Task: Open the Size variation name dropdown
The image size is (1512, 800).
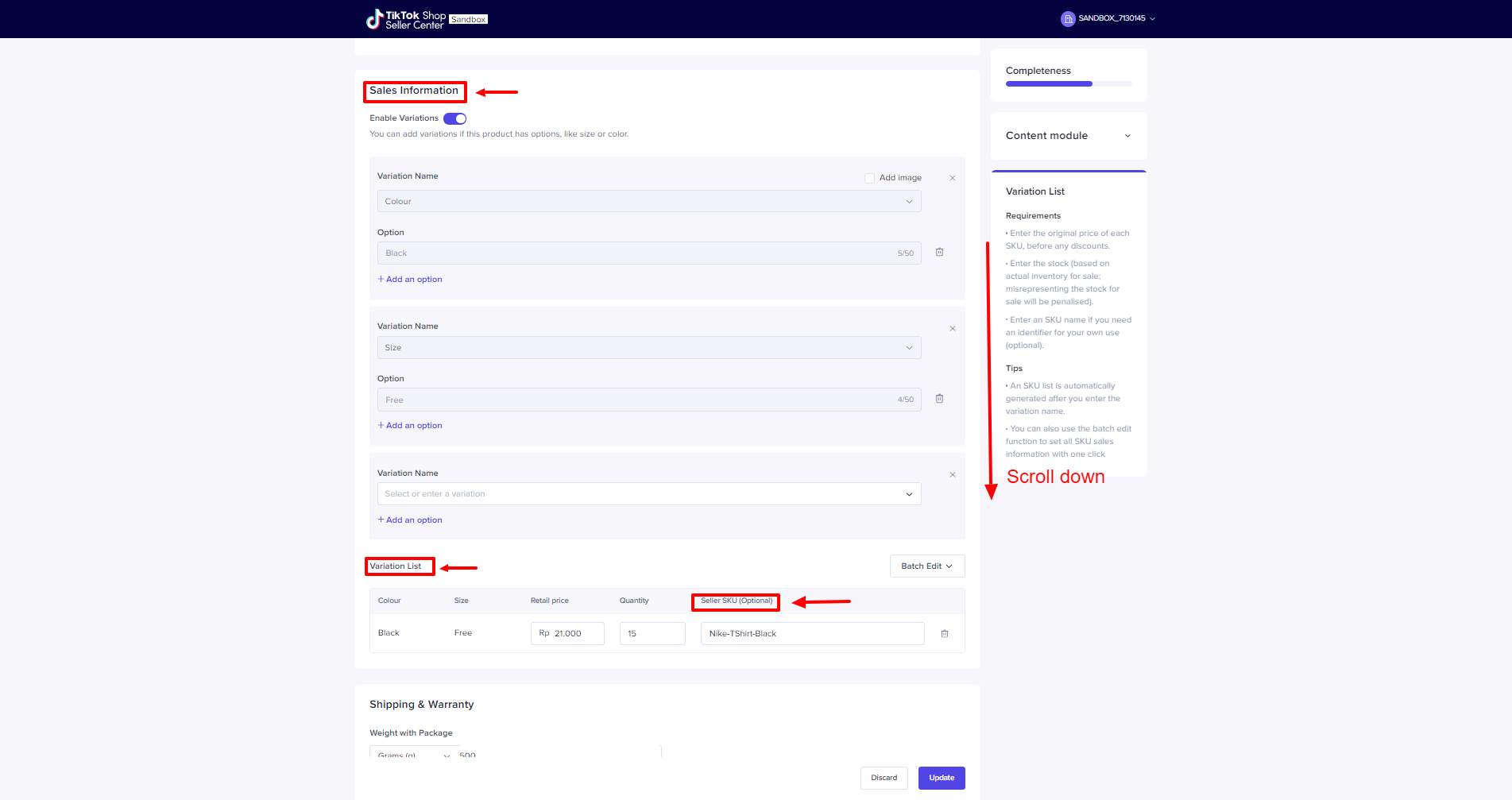Action: point(649,347)
